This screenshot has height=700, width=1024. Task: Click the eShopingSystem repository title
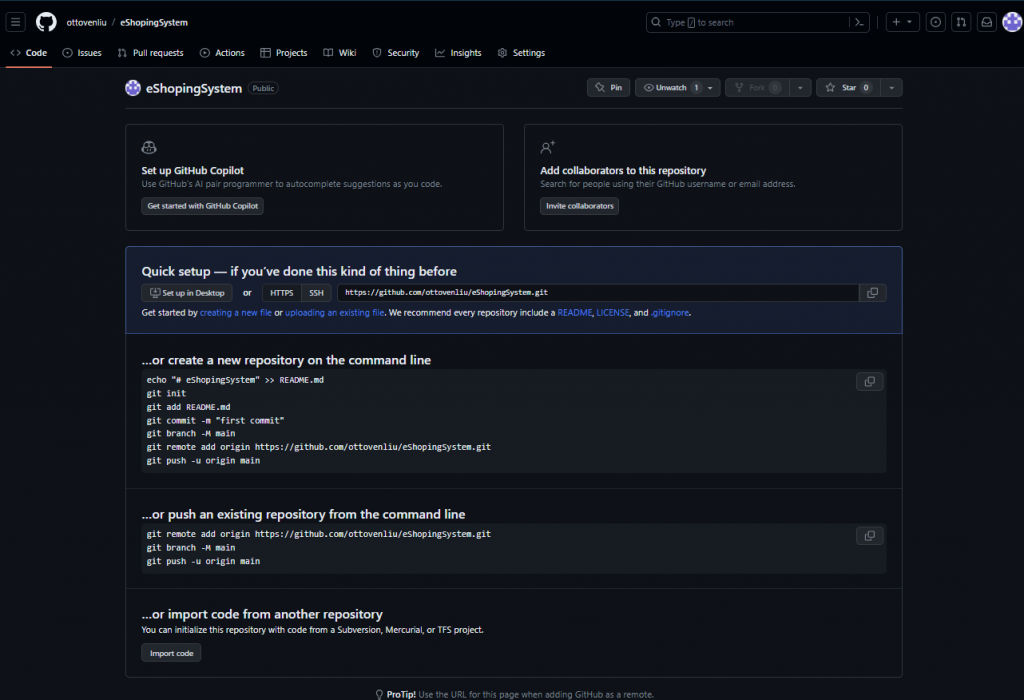tap(194, 88)
